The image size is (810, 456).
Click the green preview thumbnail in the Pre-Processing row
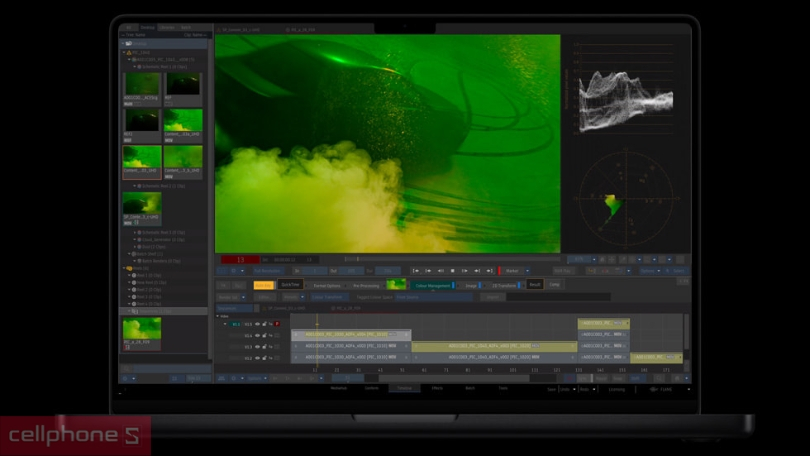click(396, 285)
